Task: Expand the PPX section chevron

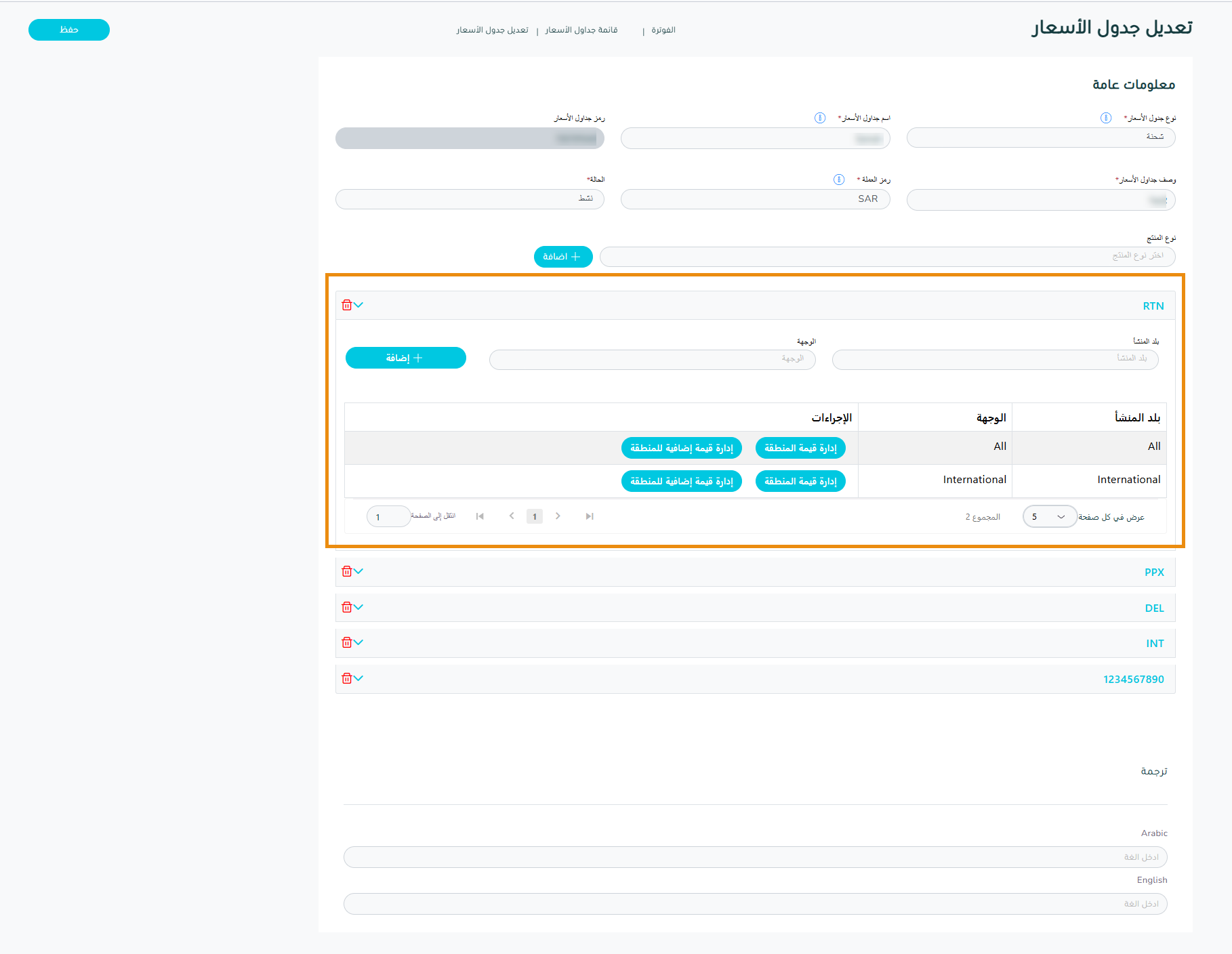Action: coord(359,571)
